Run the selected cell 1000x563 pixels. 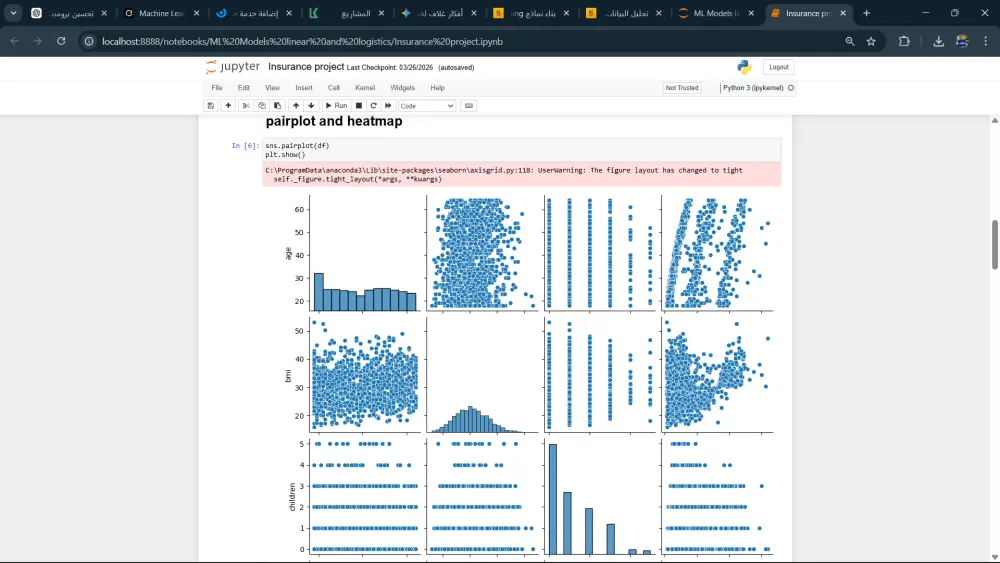pos(336,106)
